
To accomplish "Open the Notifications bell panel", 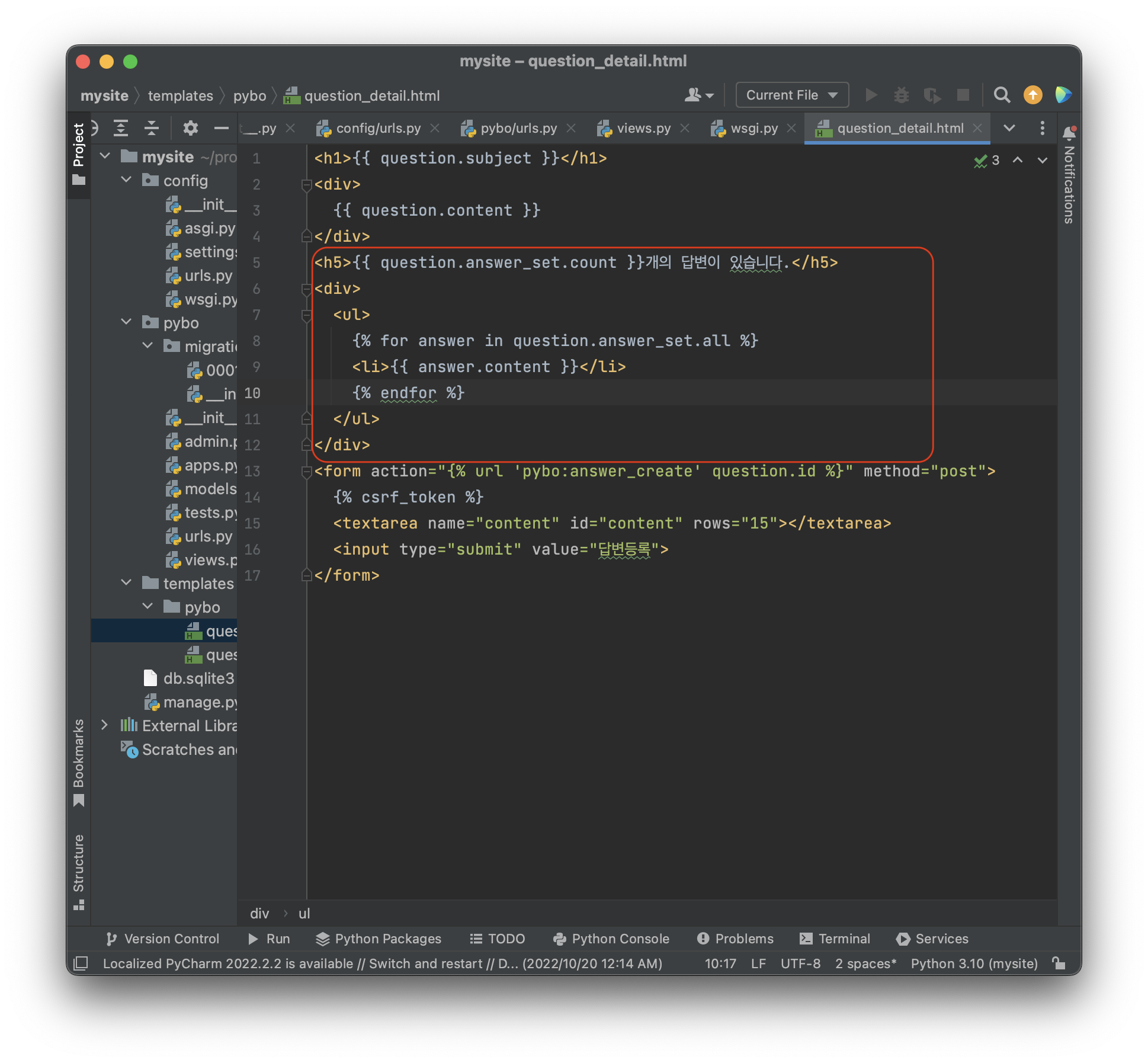I will [x=1069, y=133].
